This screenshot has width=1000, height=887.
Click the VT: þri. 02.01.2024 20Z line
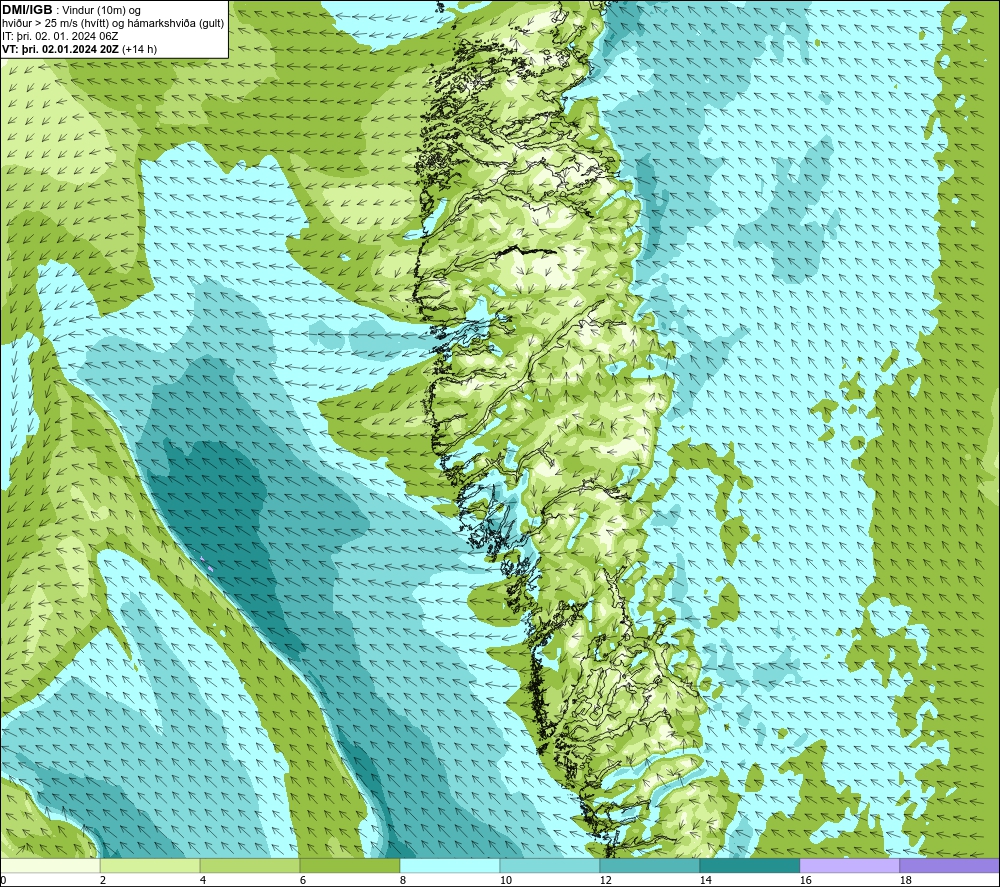pos(79,49)
